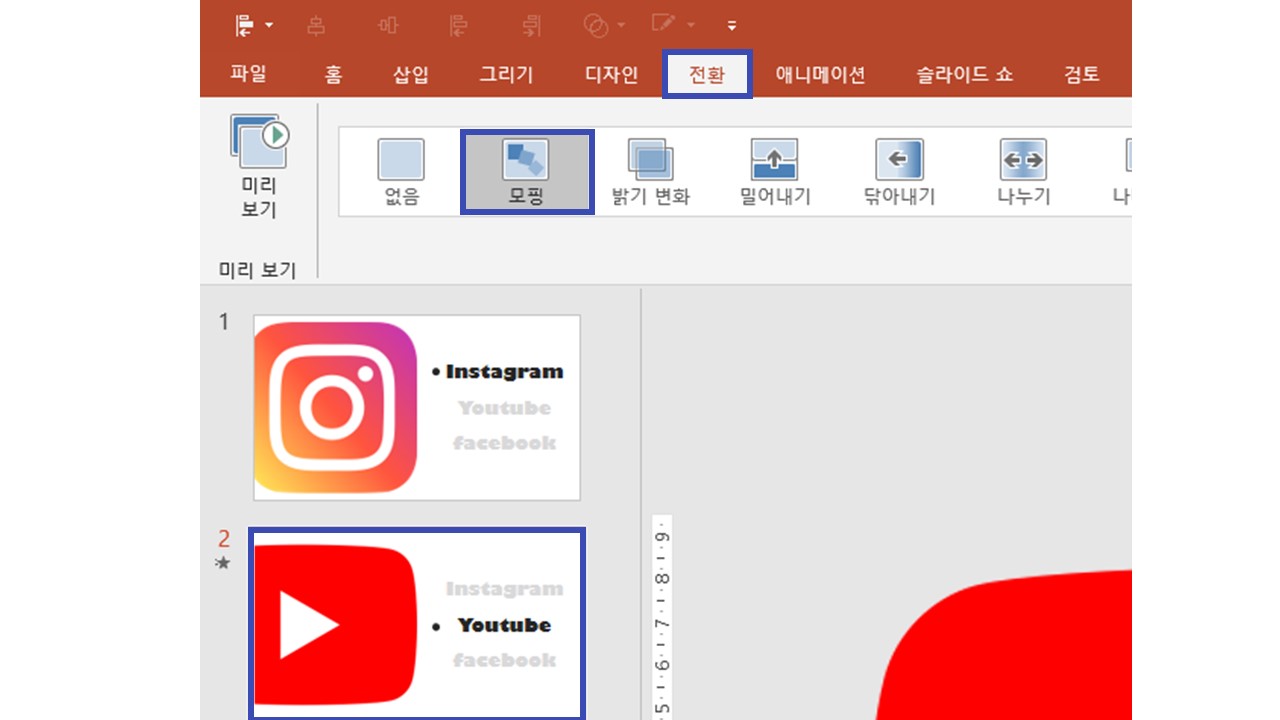The height and width of the screenshot is (720, 1280).
Task: Apply the 밝기 변화 transition effect
Action: click(651, 172)
